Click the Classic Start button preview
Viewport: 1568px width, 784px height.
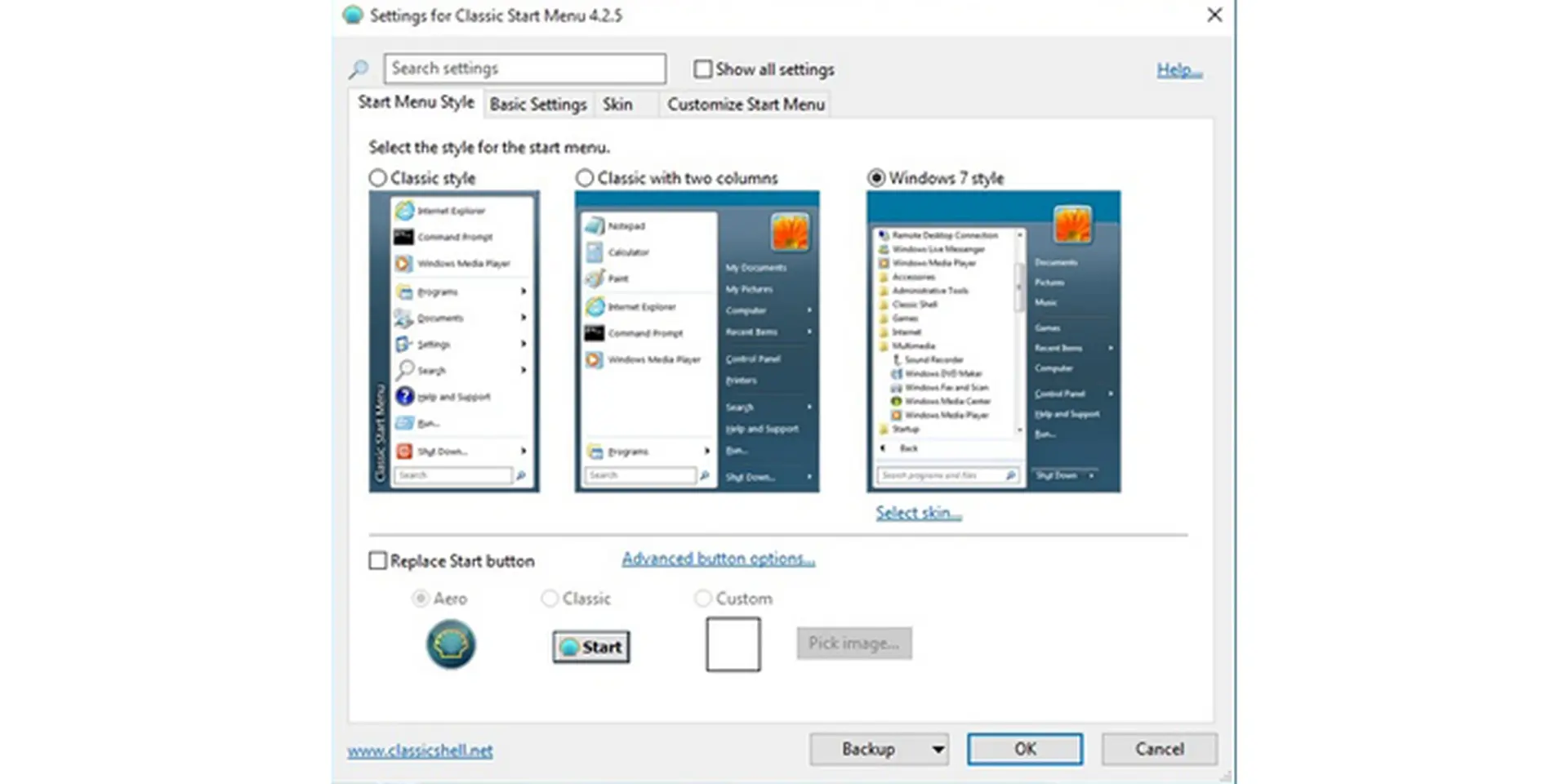click(591, 647)
